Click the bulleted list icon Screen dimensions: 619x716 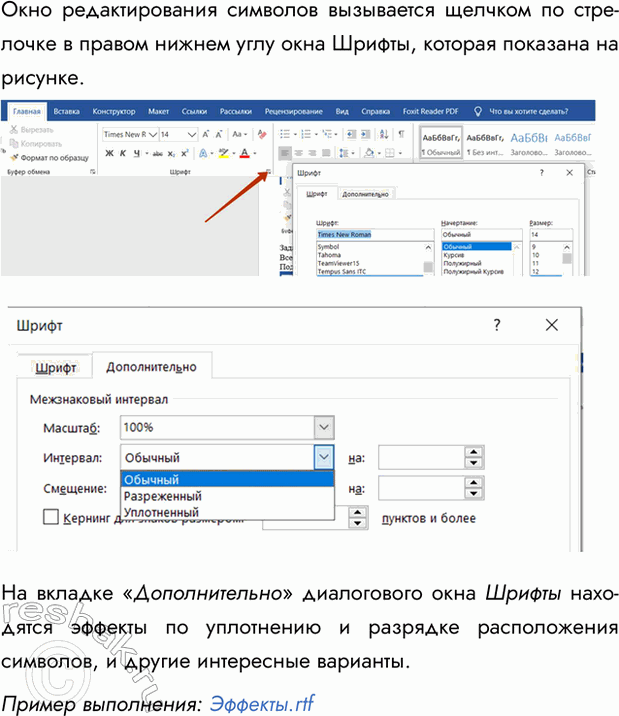click(x=285, y=134)
